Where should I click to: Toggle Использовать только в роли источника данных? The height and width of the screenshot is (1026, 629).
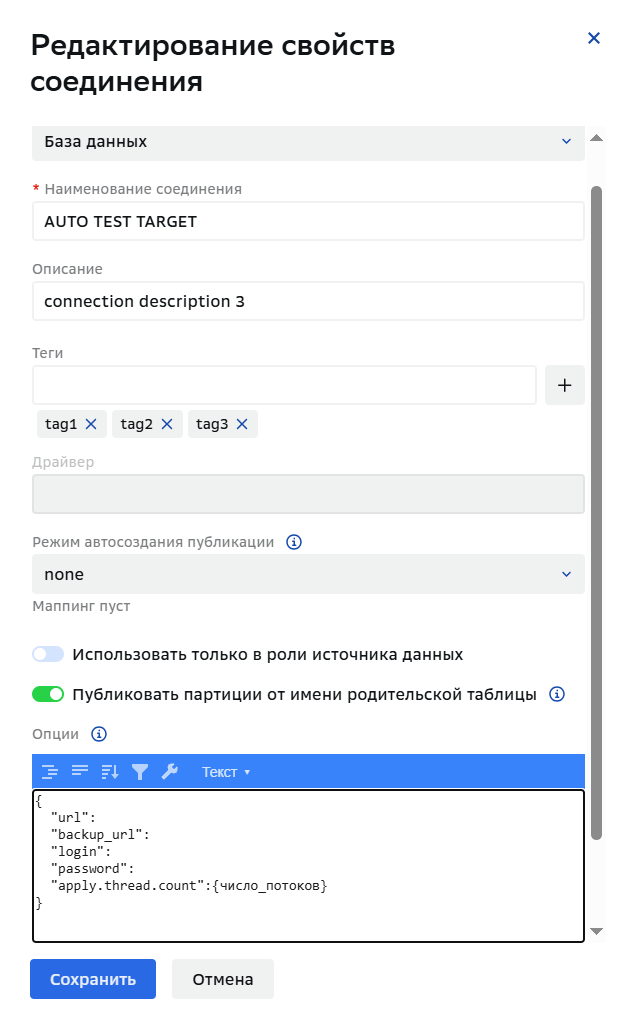(48, 654)
